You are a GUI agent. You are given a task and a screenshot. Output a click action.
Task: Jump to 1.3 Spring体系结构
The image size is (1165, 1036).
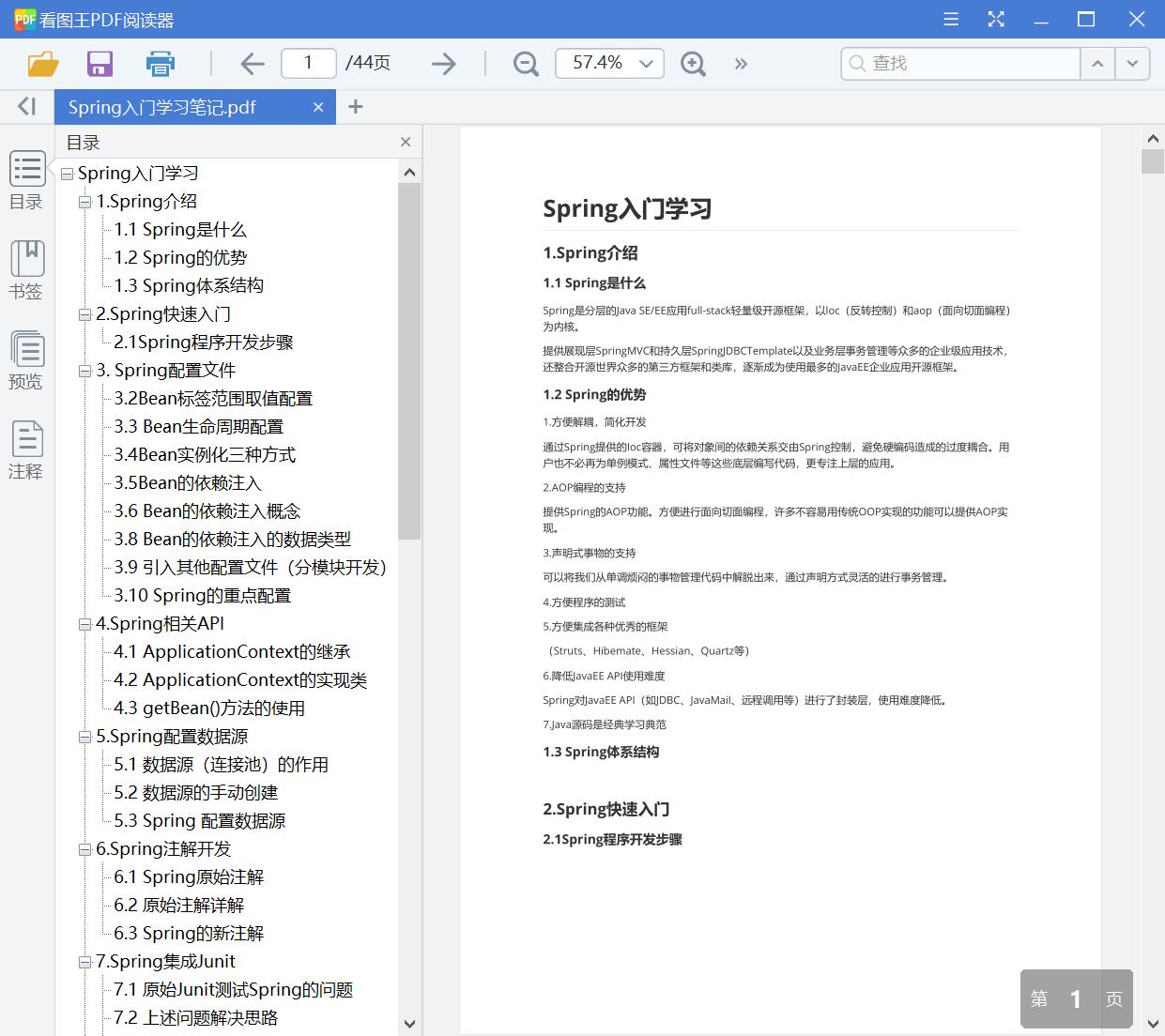point(189,286)
